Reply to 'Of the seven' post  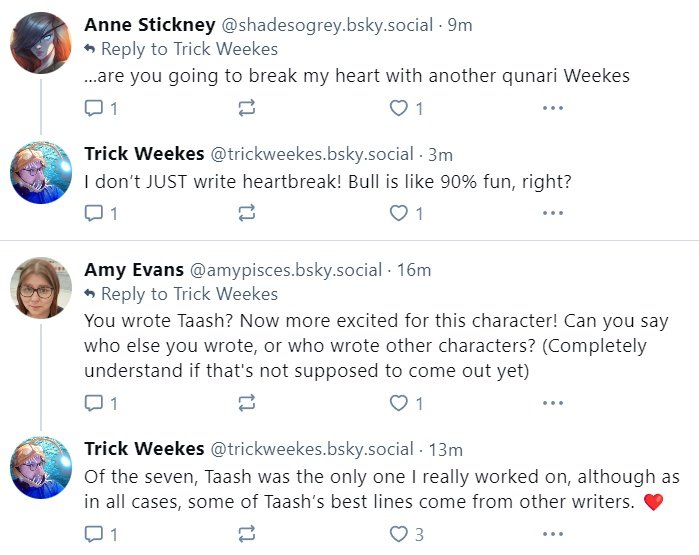click(x=94, y=535)
